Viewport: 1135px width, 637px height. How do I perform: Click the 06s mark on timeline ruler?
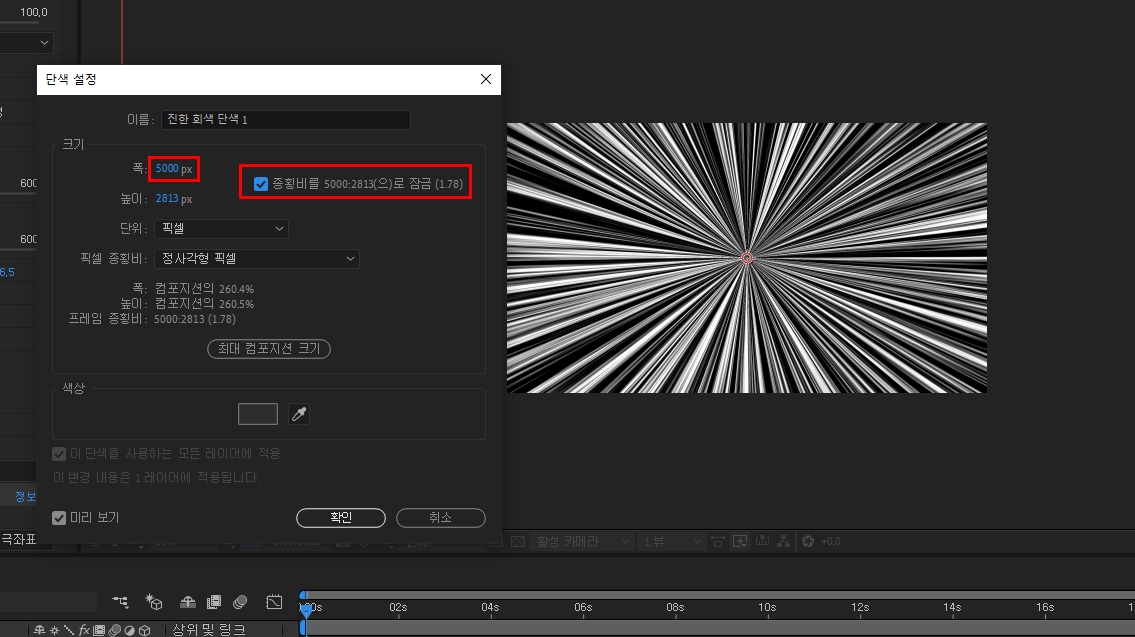pyautogui.click(x=583, y=607)
